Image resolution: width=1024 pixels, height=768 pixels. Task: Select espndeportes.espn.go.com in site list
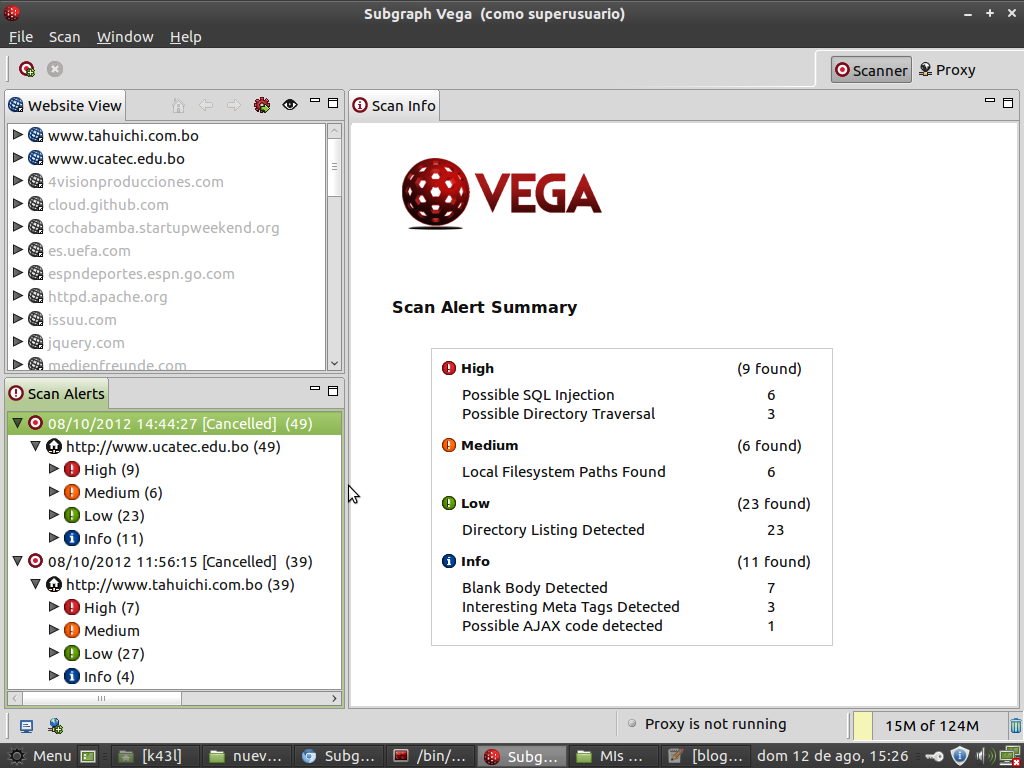(x=141, y=274)
